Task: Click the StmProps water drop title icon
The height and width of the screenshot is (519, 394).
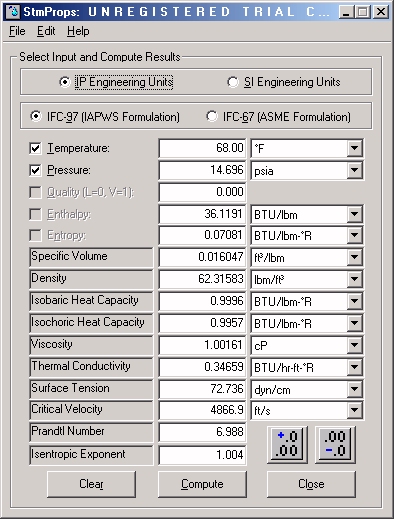Action: click(13, 12)
